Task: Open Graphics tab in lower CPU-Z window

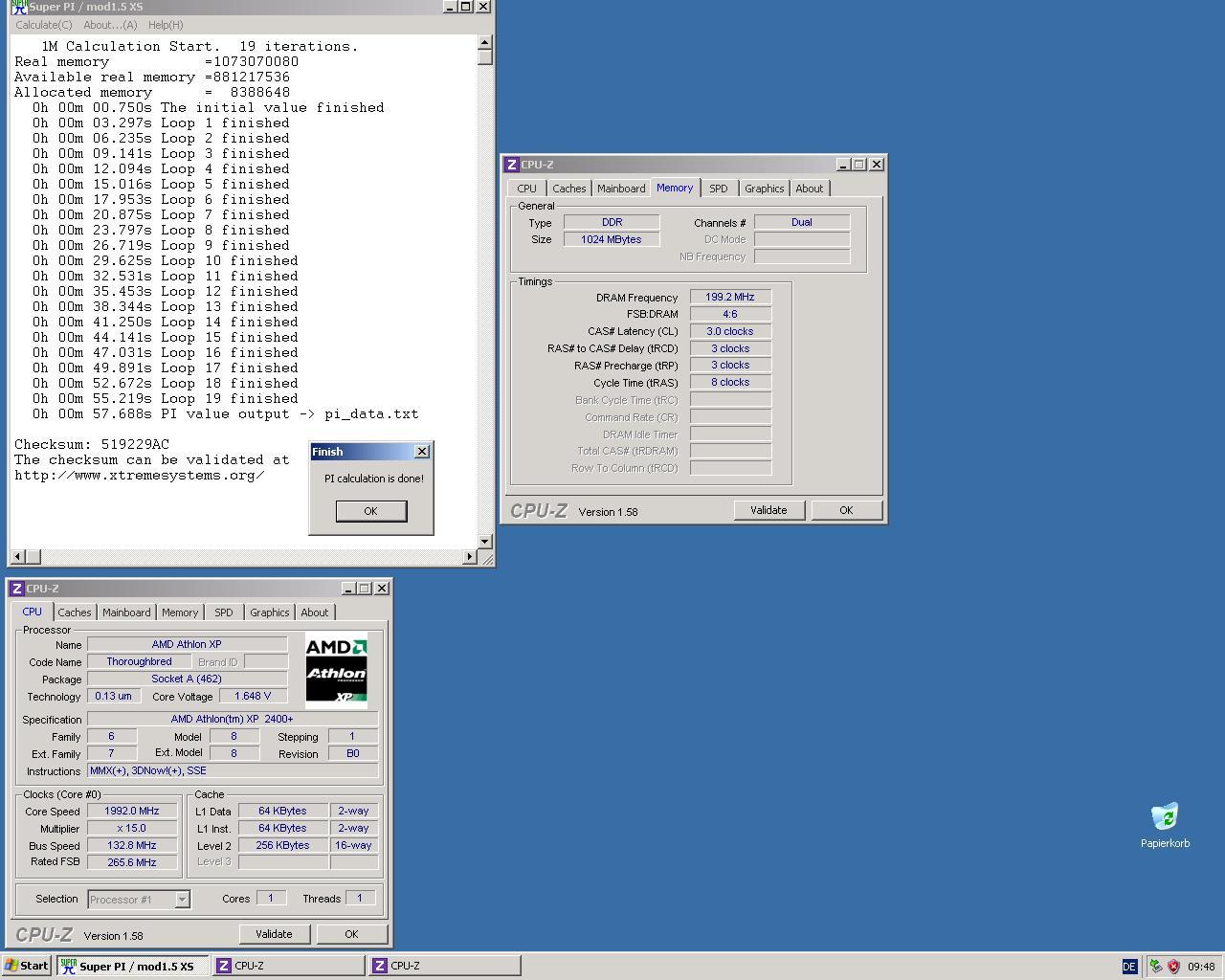Action: point(269,612)
